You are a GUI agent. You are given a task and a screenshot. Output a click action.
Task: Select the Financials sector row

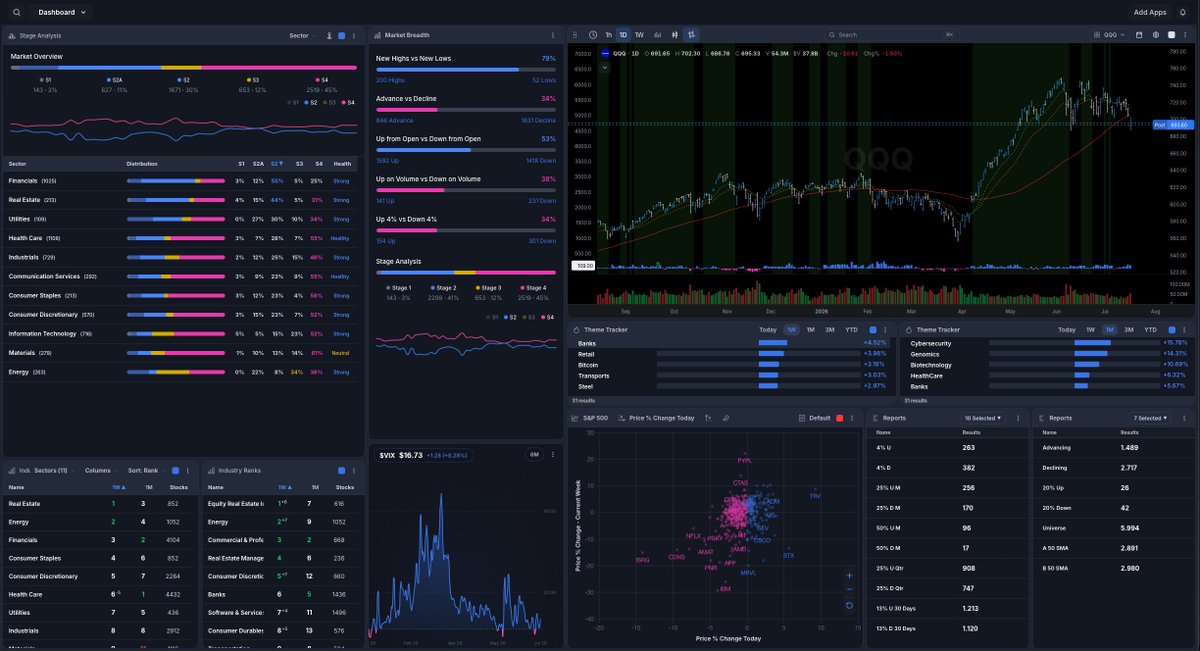(x=181, y=181)
